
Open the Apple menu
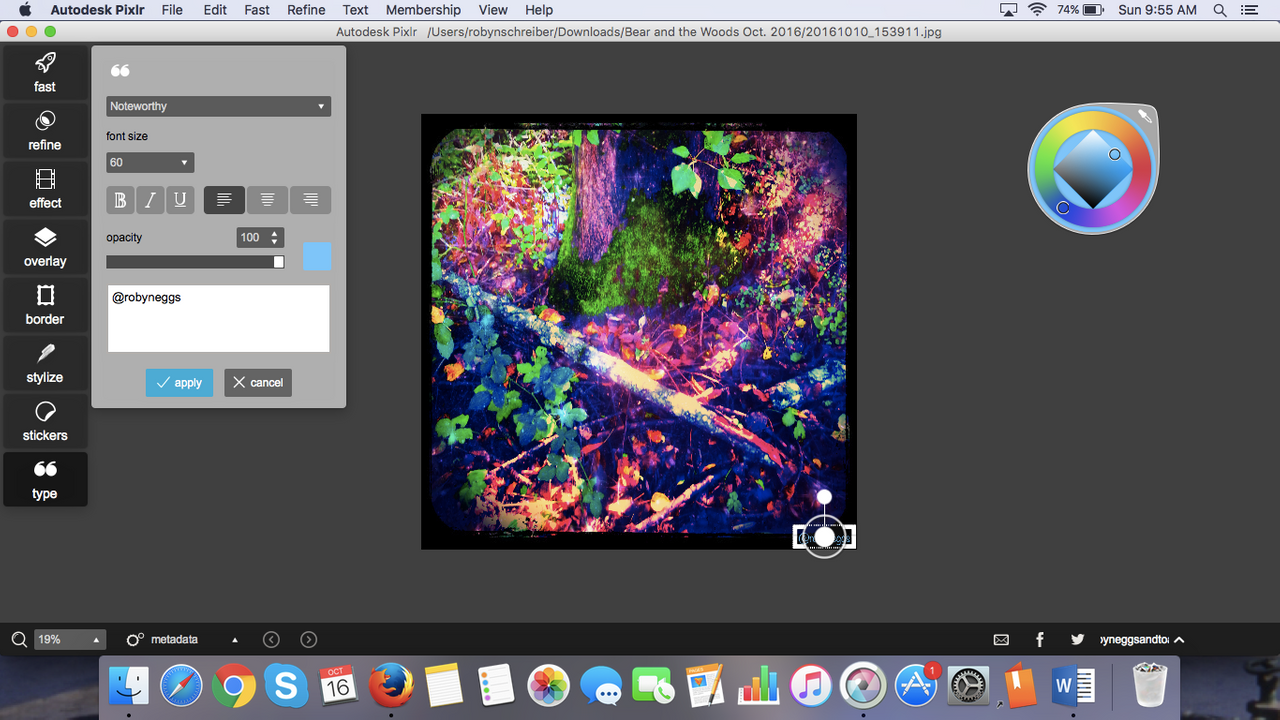pos(26,10)
